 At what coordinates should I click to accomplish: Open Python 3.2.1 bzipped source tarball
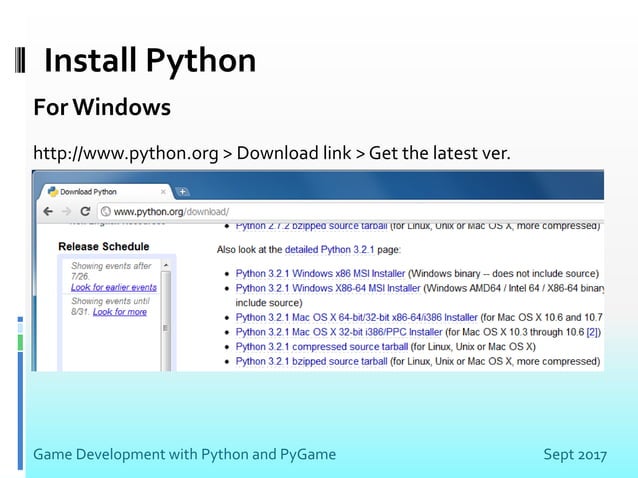tap(311, 361)
